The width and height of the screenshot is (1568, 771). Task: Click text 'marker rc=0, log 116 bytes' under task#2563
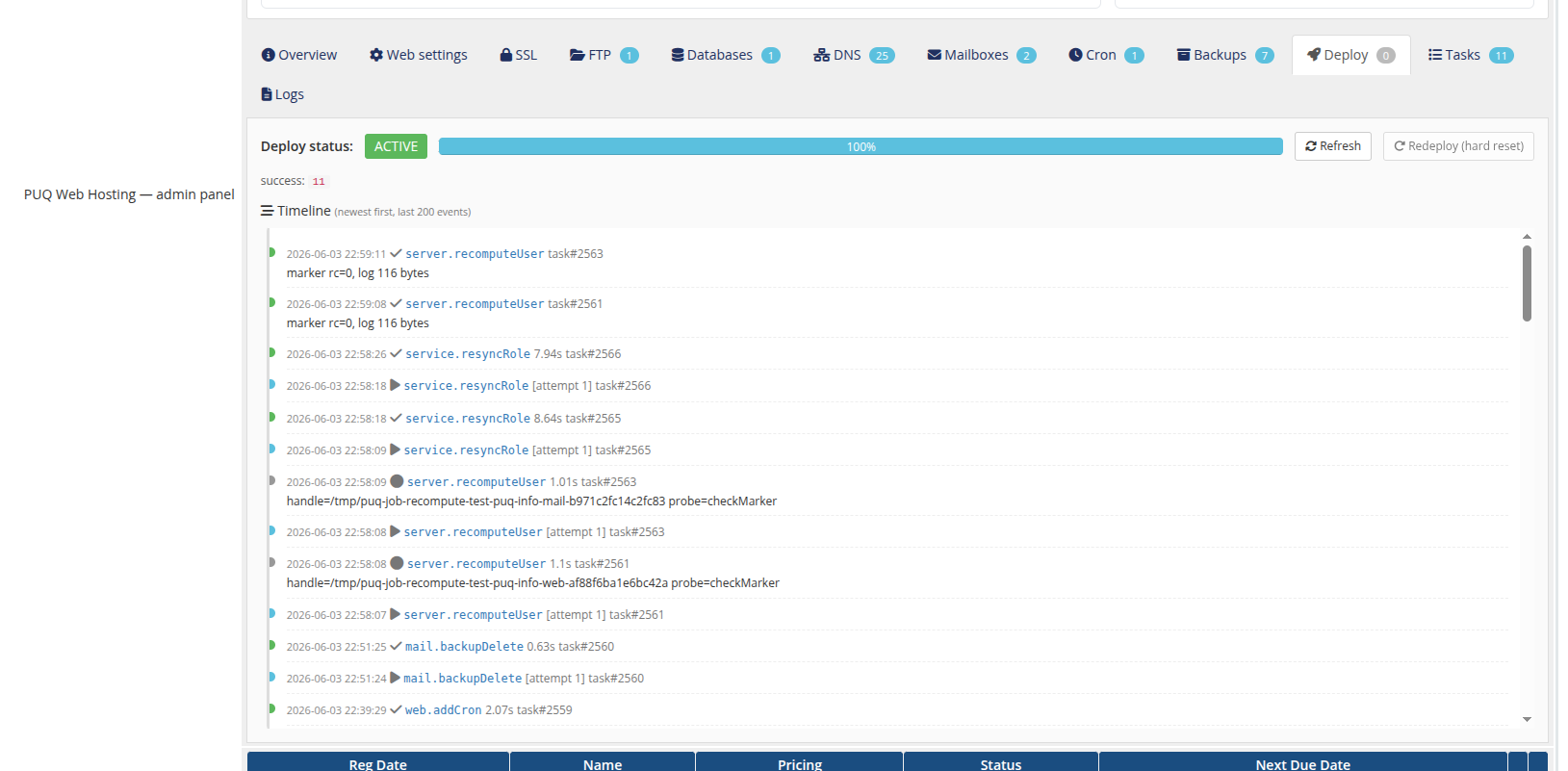tap(358, 273)
